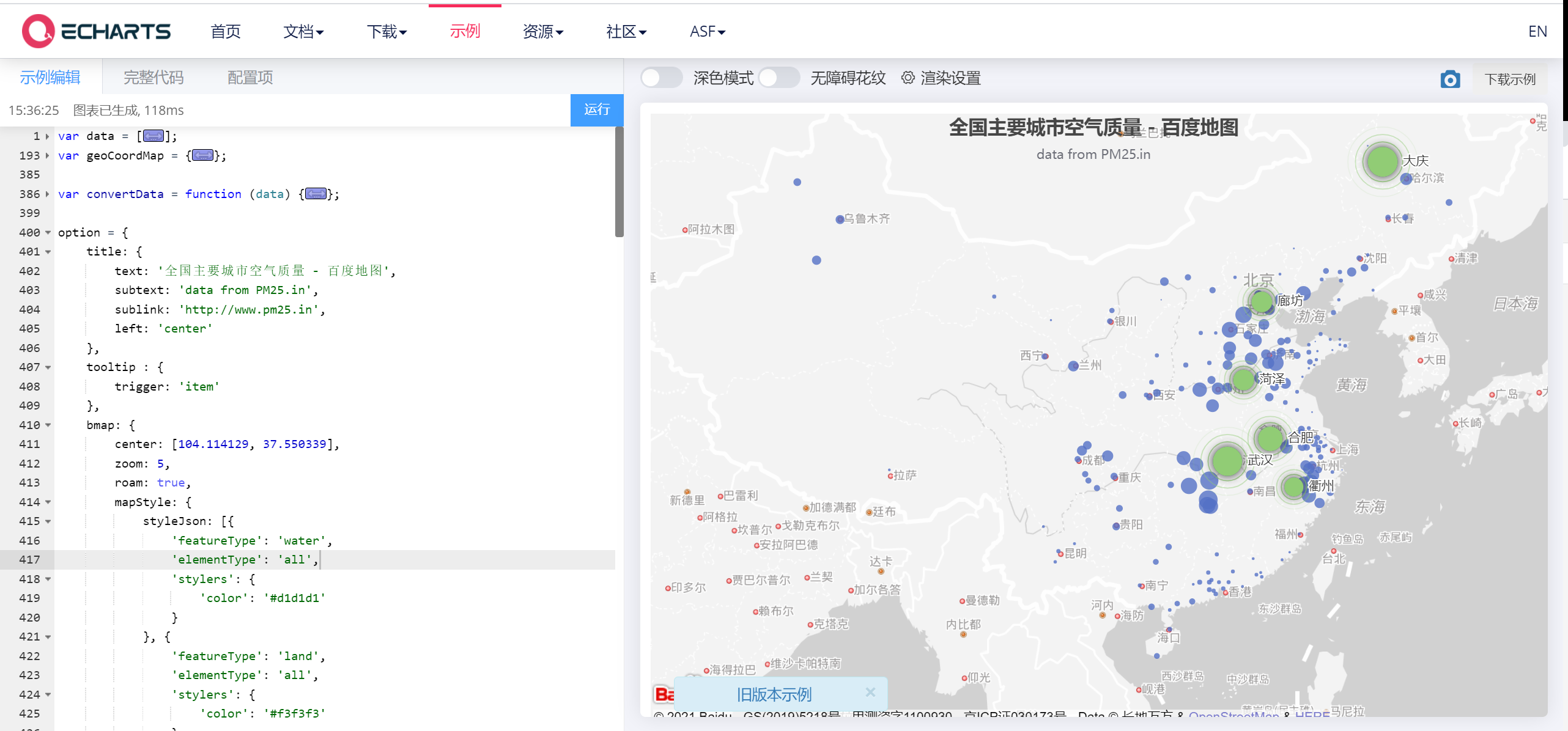Viewport: 1568px width, 731px height.
Task: Click the green 大庆 scatter bubble
Action: click(1382, 161)
